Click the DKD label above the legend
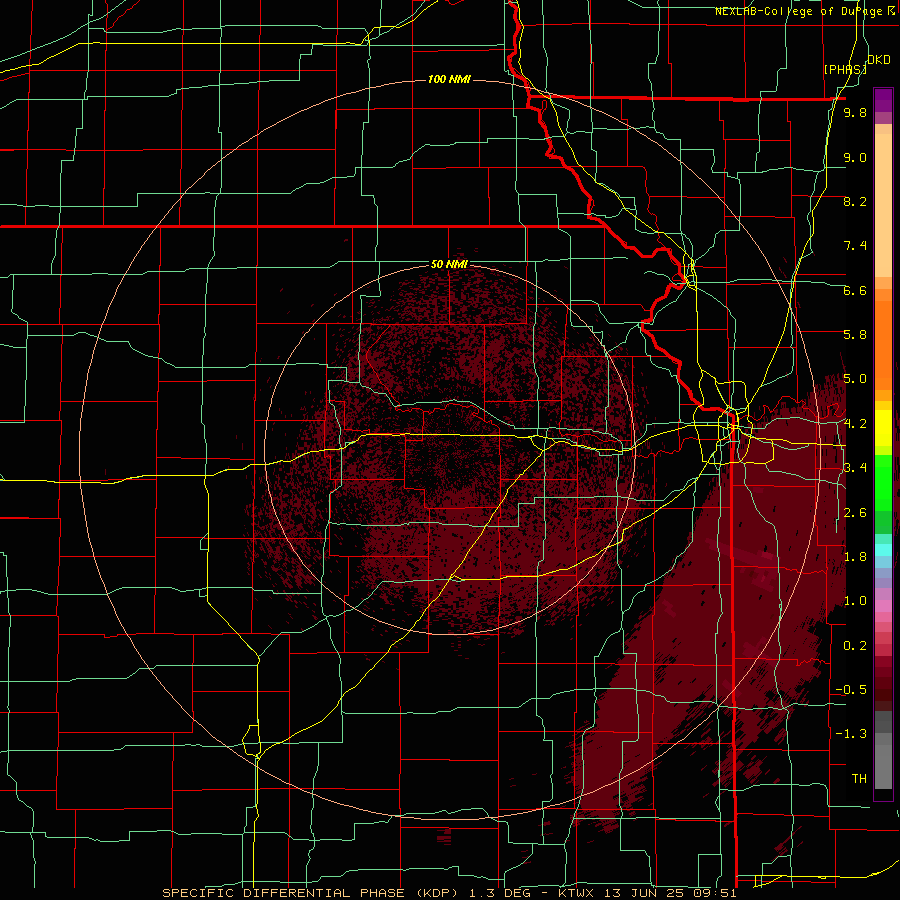 (x=879, y=60)
